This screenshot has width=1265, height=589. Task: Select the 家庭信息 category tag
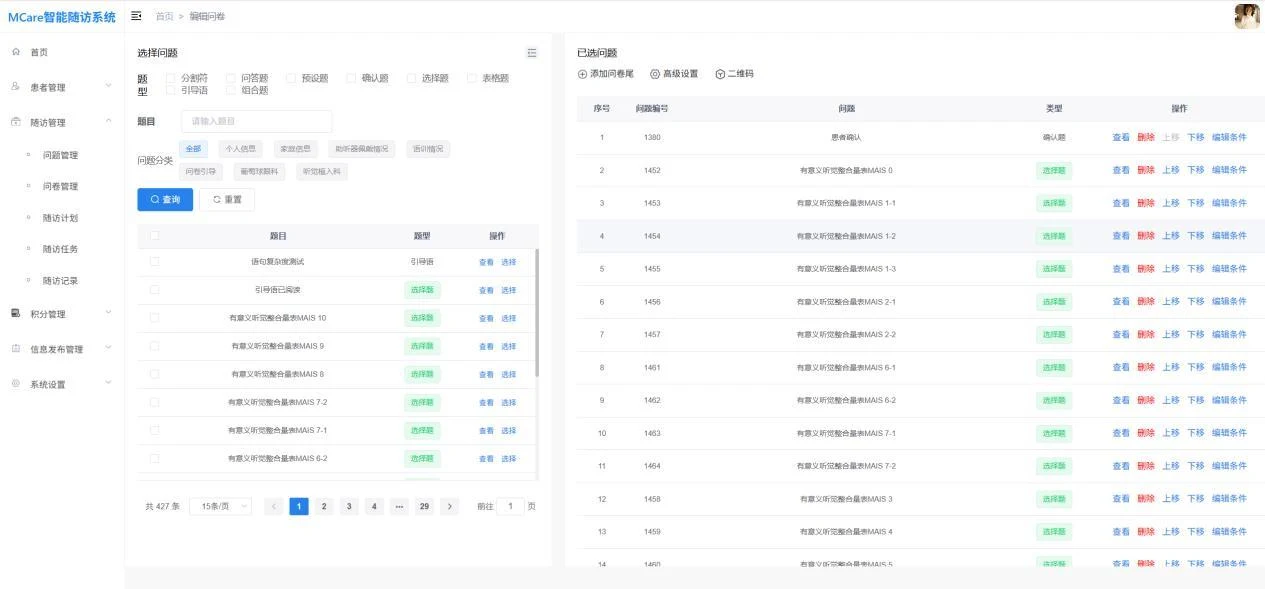pyautogui.click(x=295, y=149)
